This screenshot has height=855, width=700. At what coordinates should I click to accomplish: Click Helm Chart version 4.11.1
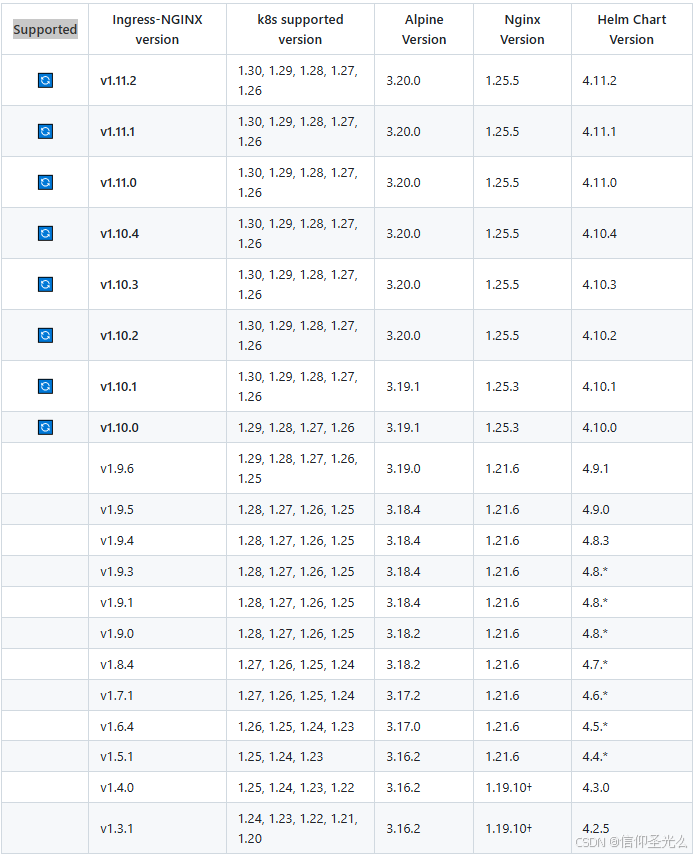point(599,131)
